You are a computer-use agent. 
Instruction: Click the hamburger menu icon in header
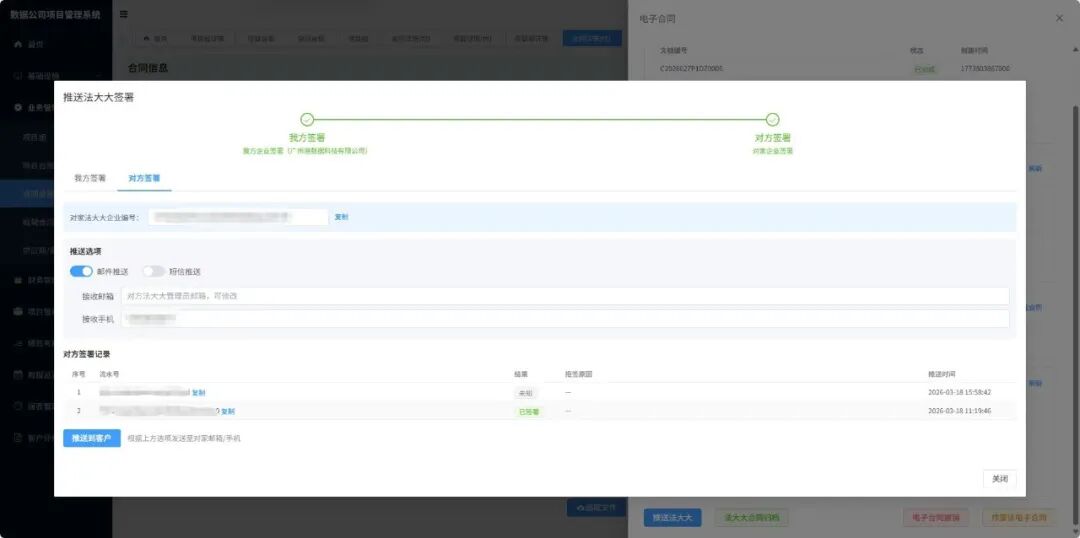coord(123,14)
